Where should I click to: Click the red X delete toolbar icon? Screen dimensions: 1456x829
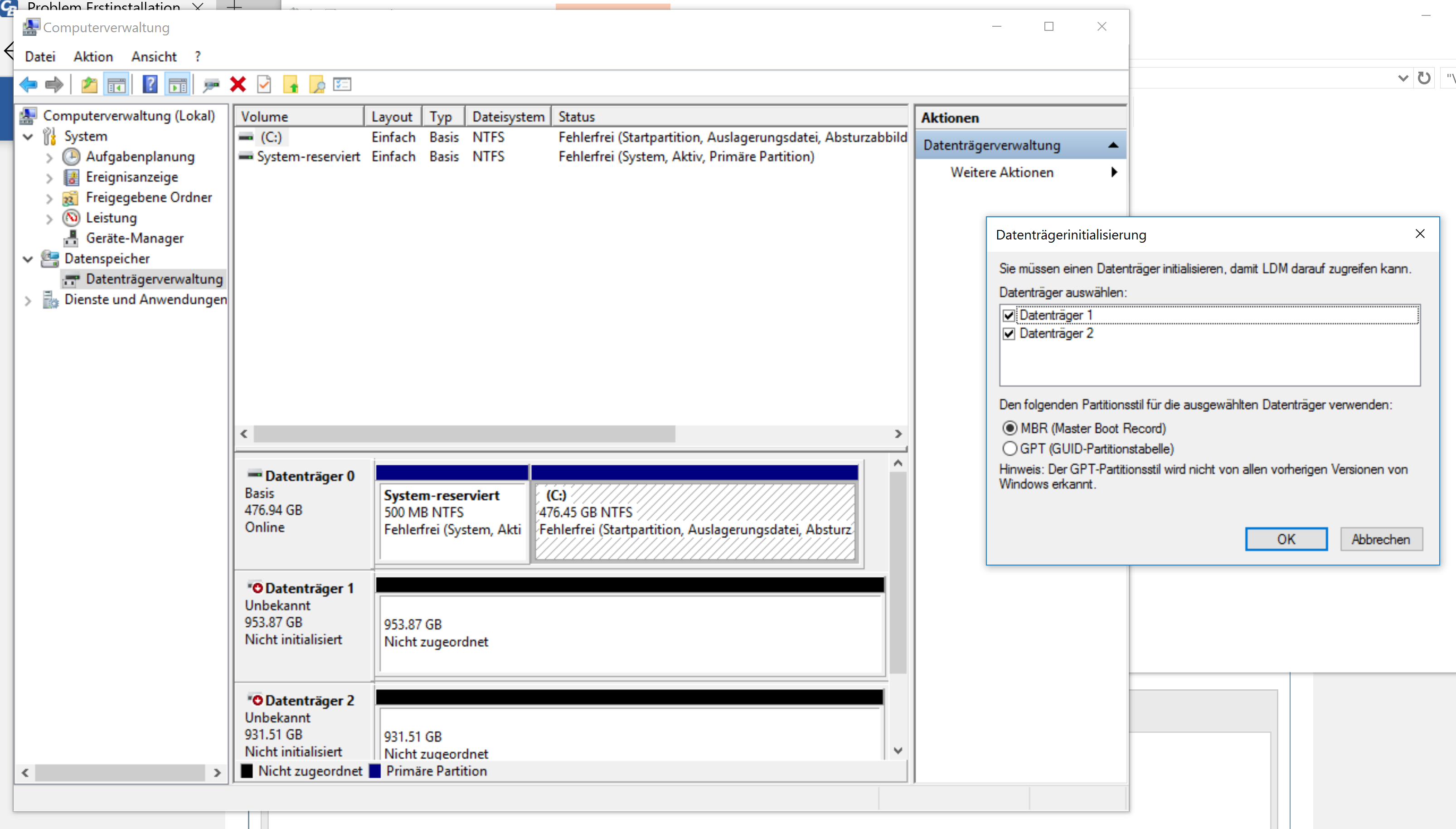tap(238, 85)
